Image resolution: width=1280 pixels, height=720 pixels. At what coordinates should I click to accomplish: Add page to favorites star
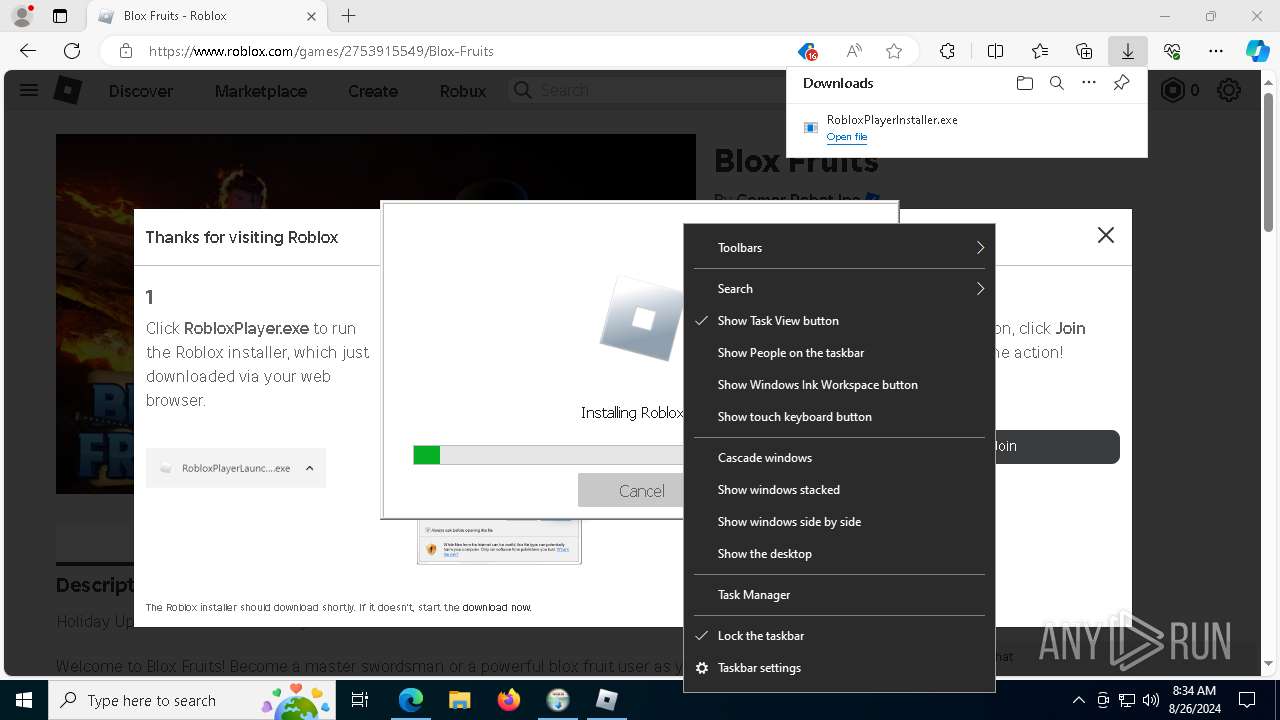click(894, 51)
